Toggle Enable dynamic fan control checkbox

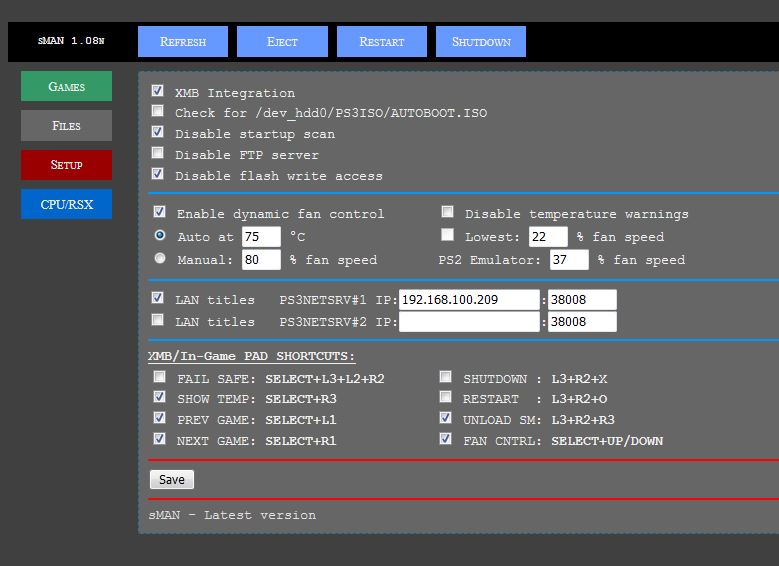tap(159, 212)
